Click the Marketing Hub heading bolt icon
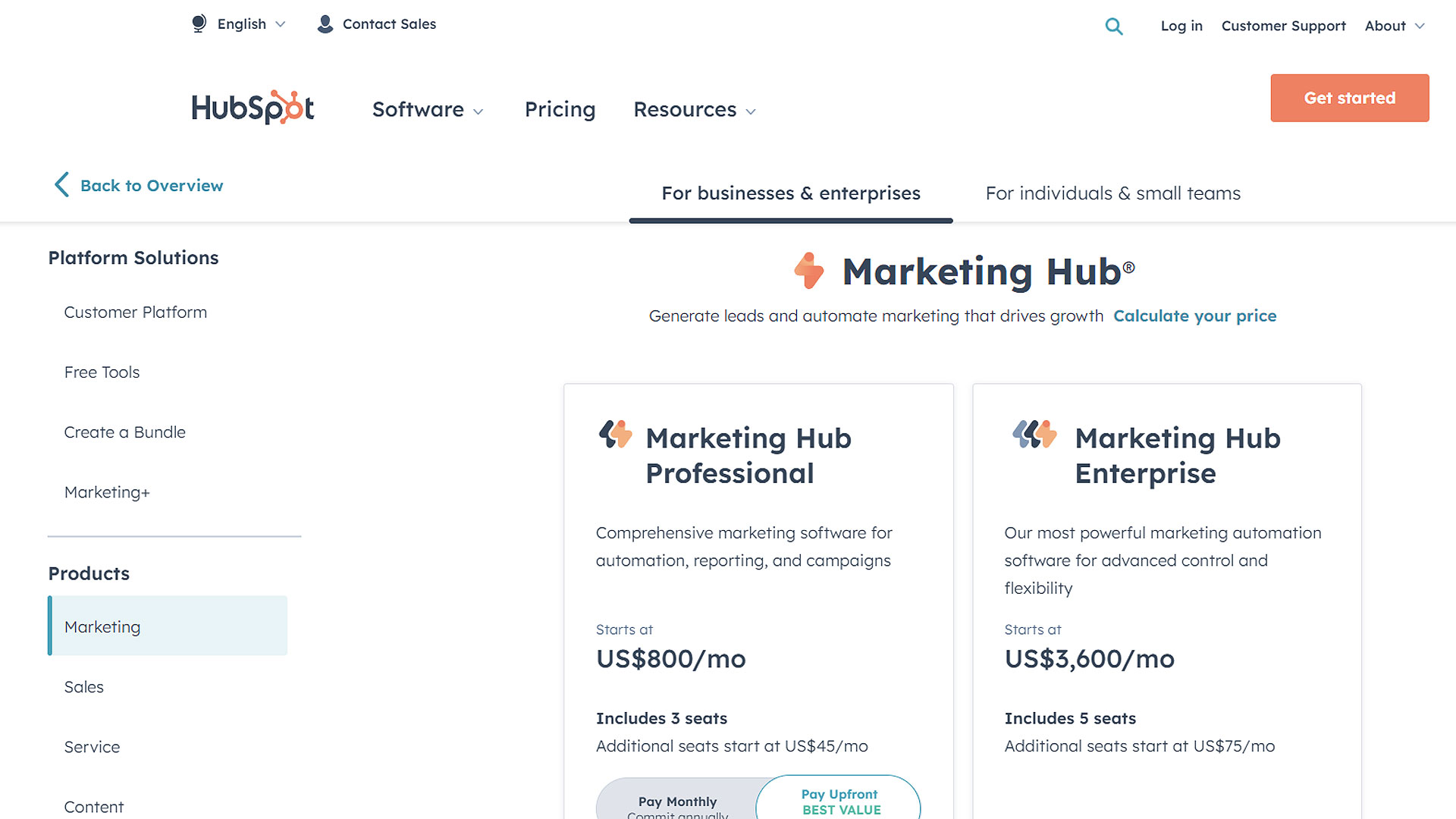This screenshot has height=819, width=1456. [809, 271]
